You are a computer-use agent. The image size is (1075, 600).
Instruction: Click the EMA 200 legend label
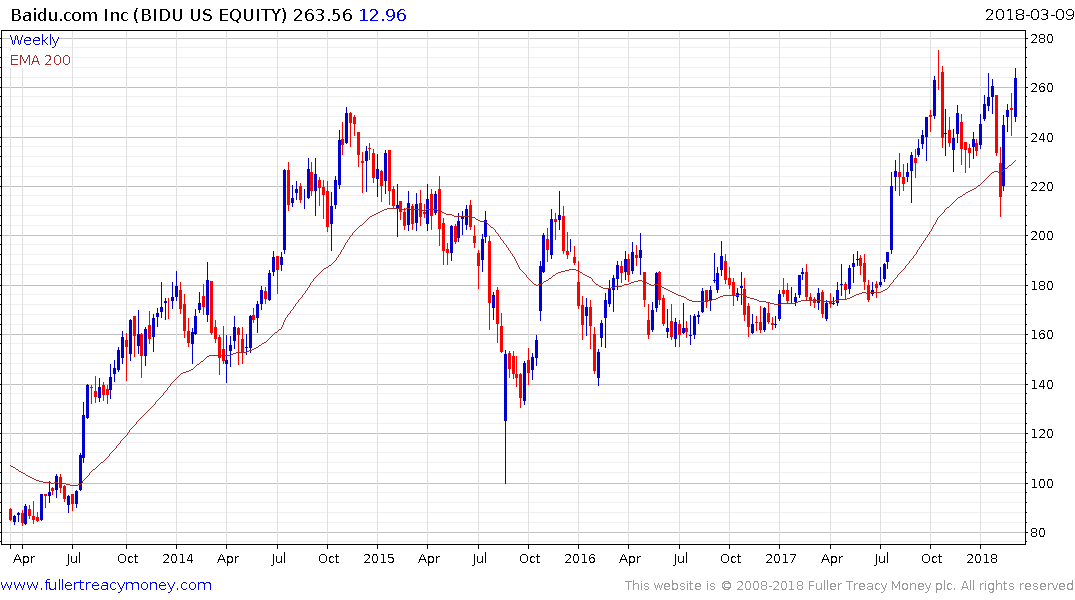pos(40,60)
